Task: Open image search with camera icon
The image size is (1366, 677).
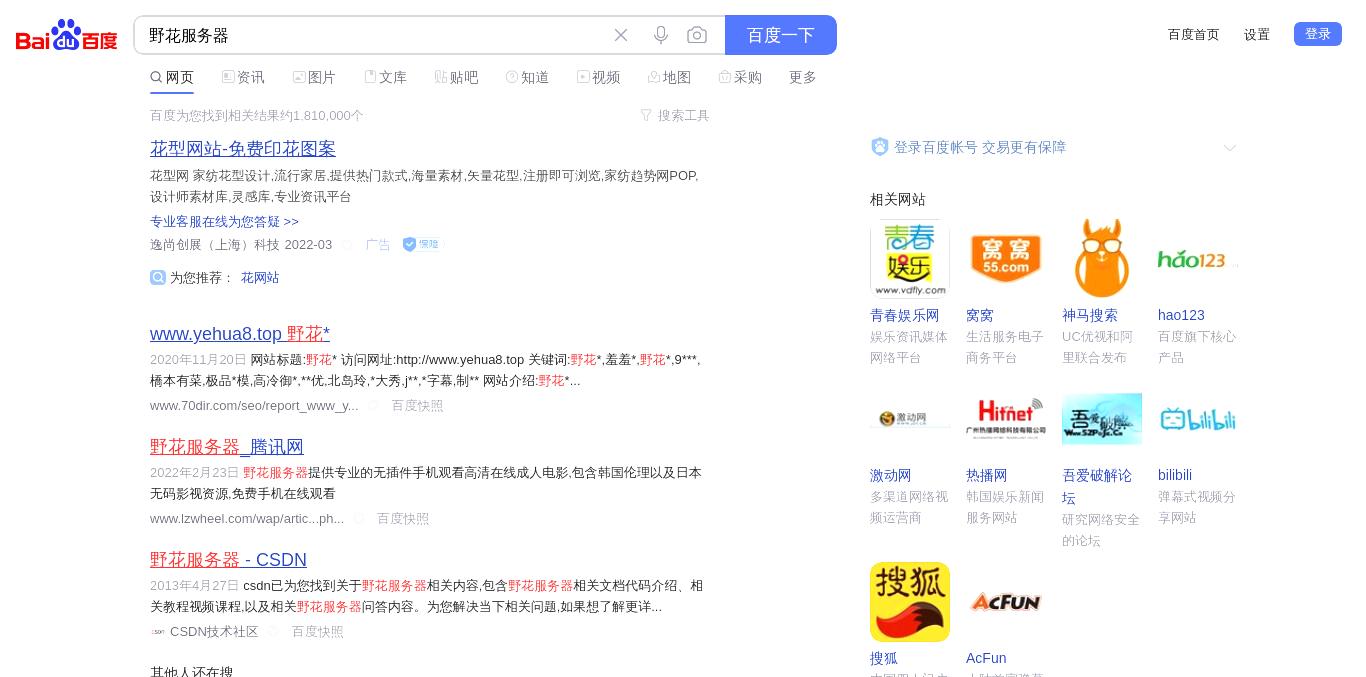Action: [x=697, y=35]
